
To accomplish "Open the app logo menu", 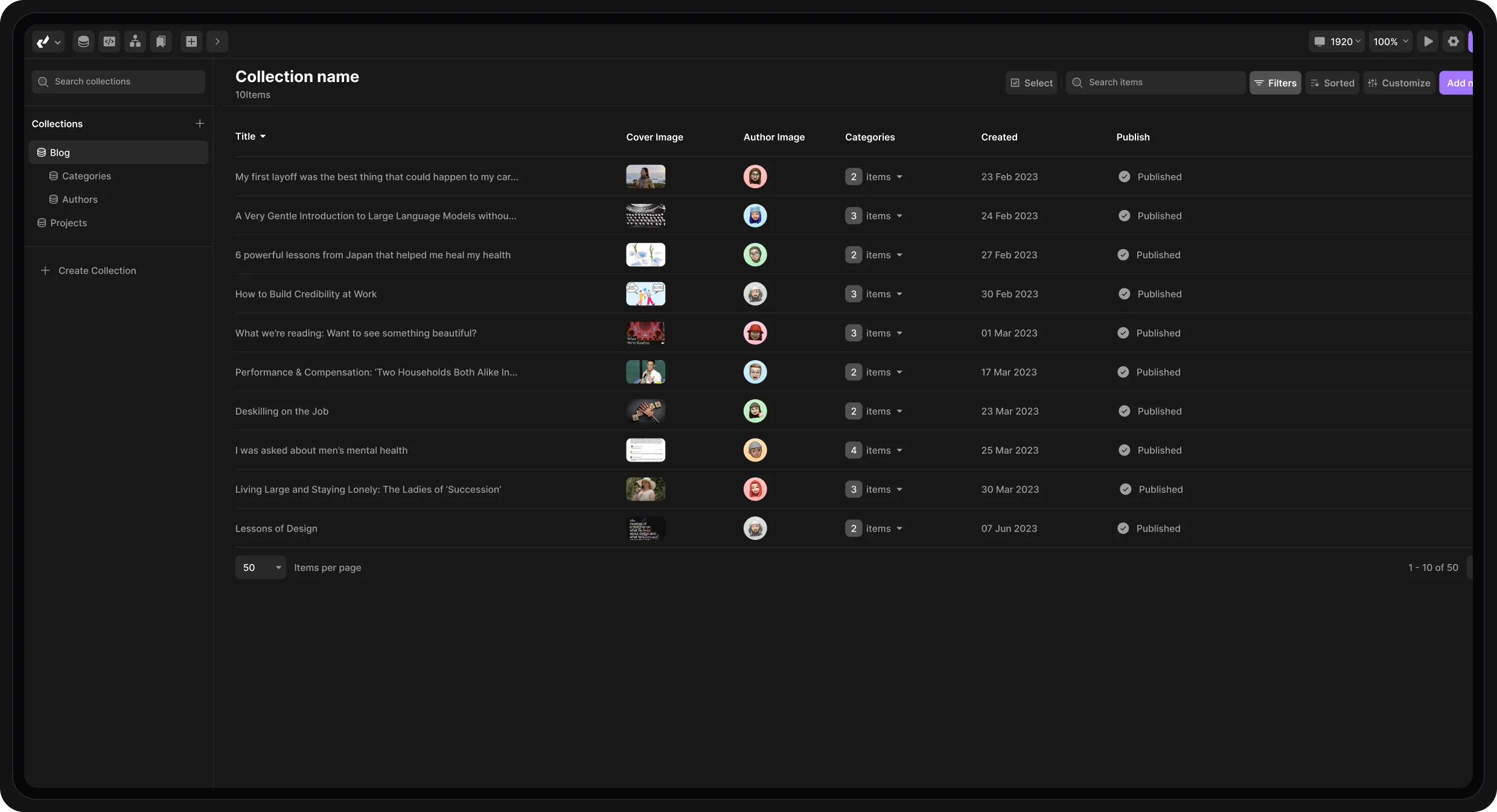I will 48,42.
